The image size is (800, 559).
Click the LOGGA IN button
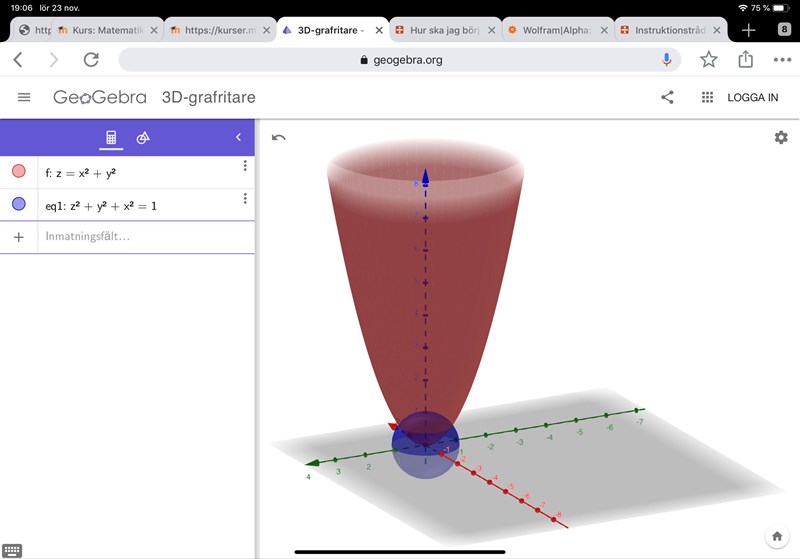pyautogui.click(x=752, y=97)
